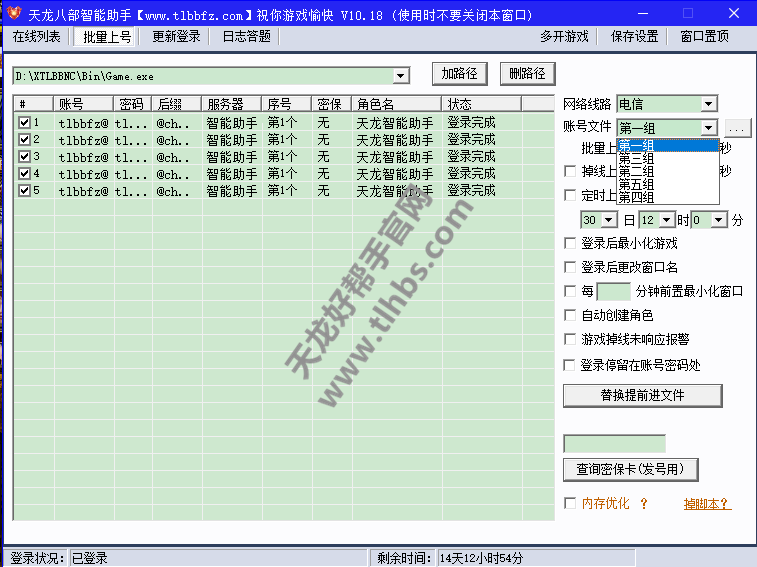Open the 网络线路 电信 dropdown
757x567 pixels.
708,104
